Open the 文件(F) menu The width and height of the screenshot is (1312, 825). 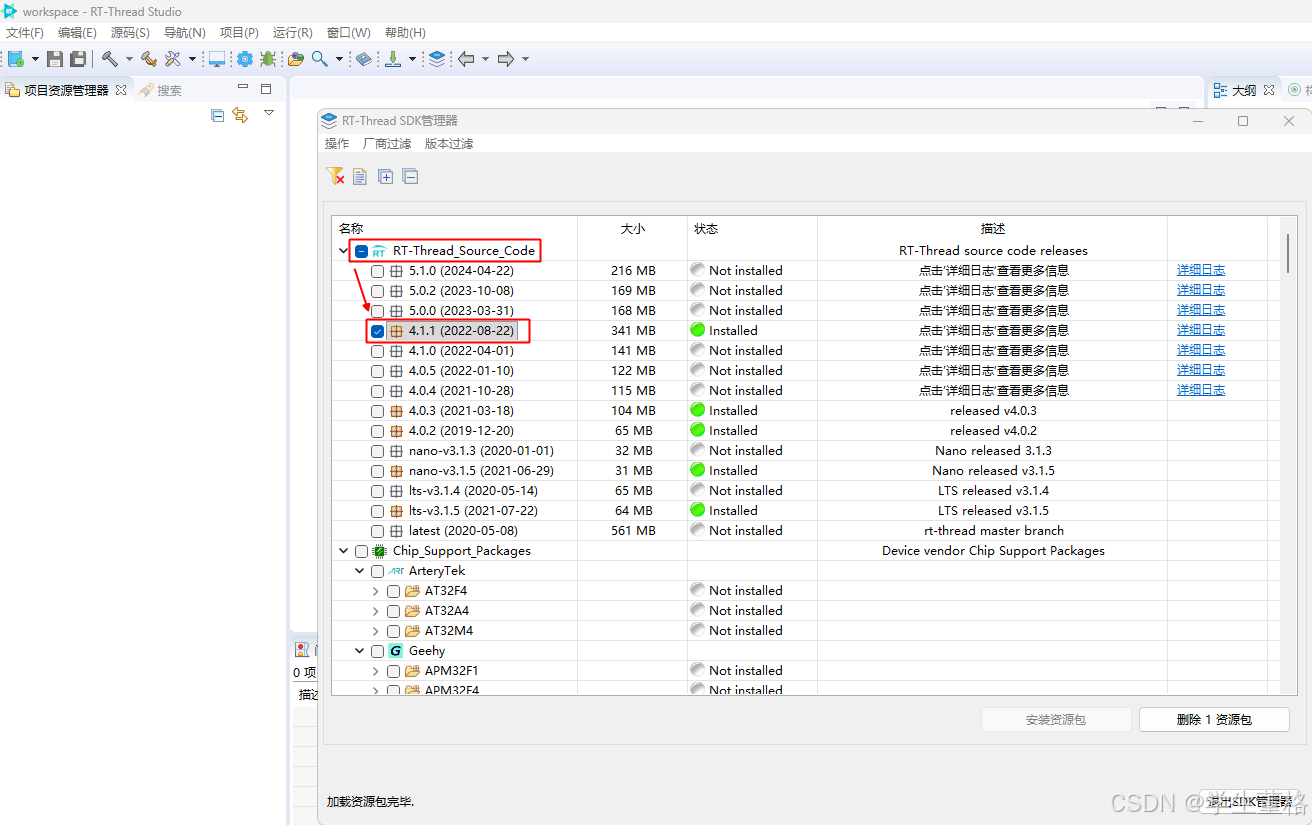(x=25, y=33)
